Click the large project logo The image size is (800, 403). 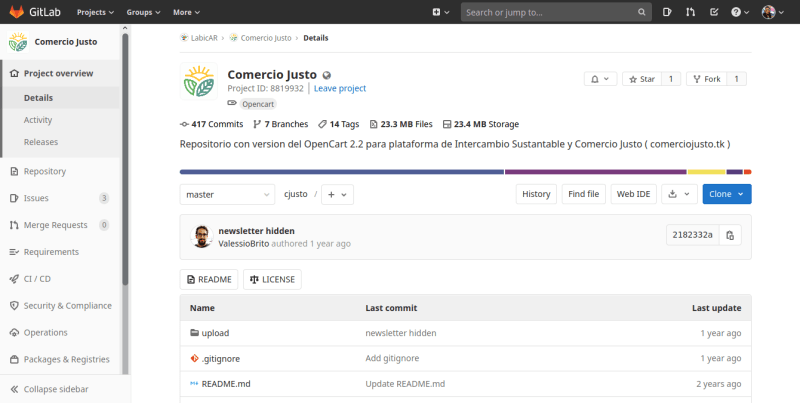pos(199,82)
